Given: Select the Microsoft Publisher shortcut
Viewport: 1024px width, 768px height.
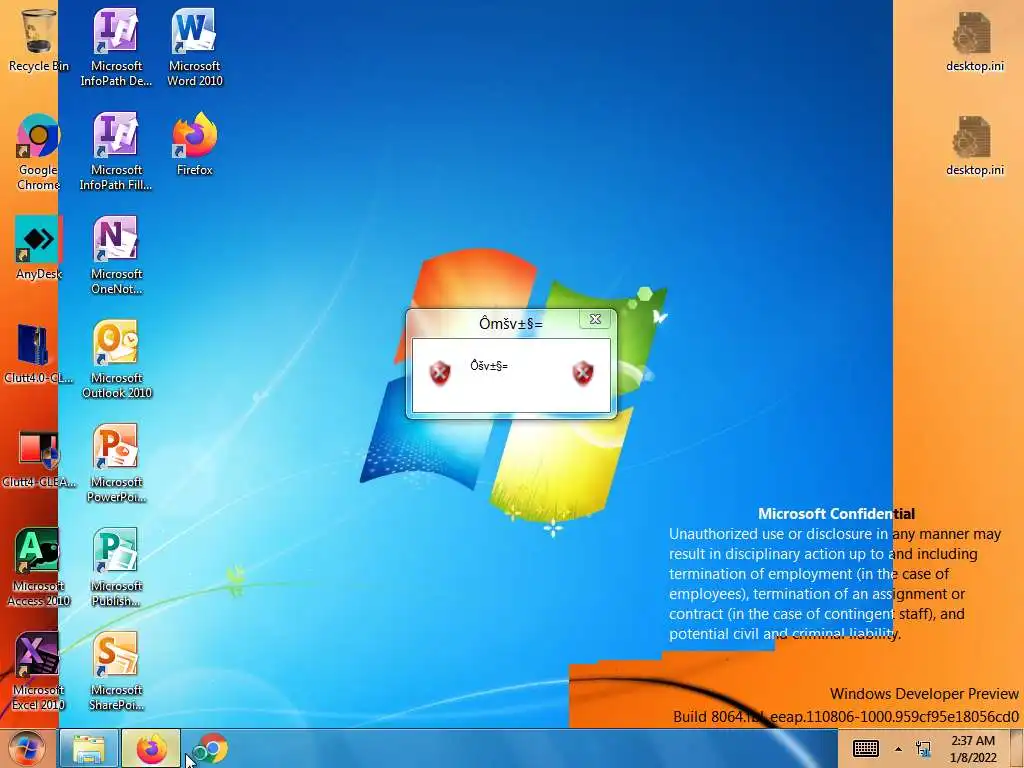Looking at the screenshot, I should coord(116,567).
